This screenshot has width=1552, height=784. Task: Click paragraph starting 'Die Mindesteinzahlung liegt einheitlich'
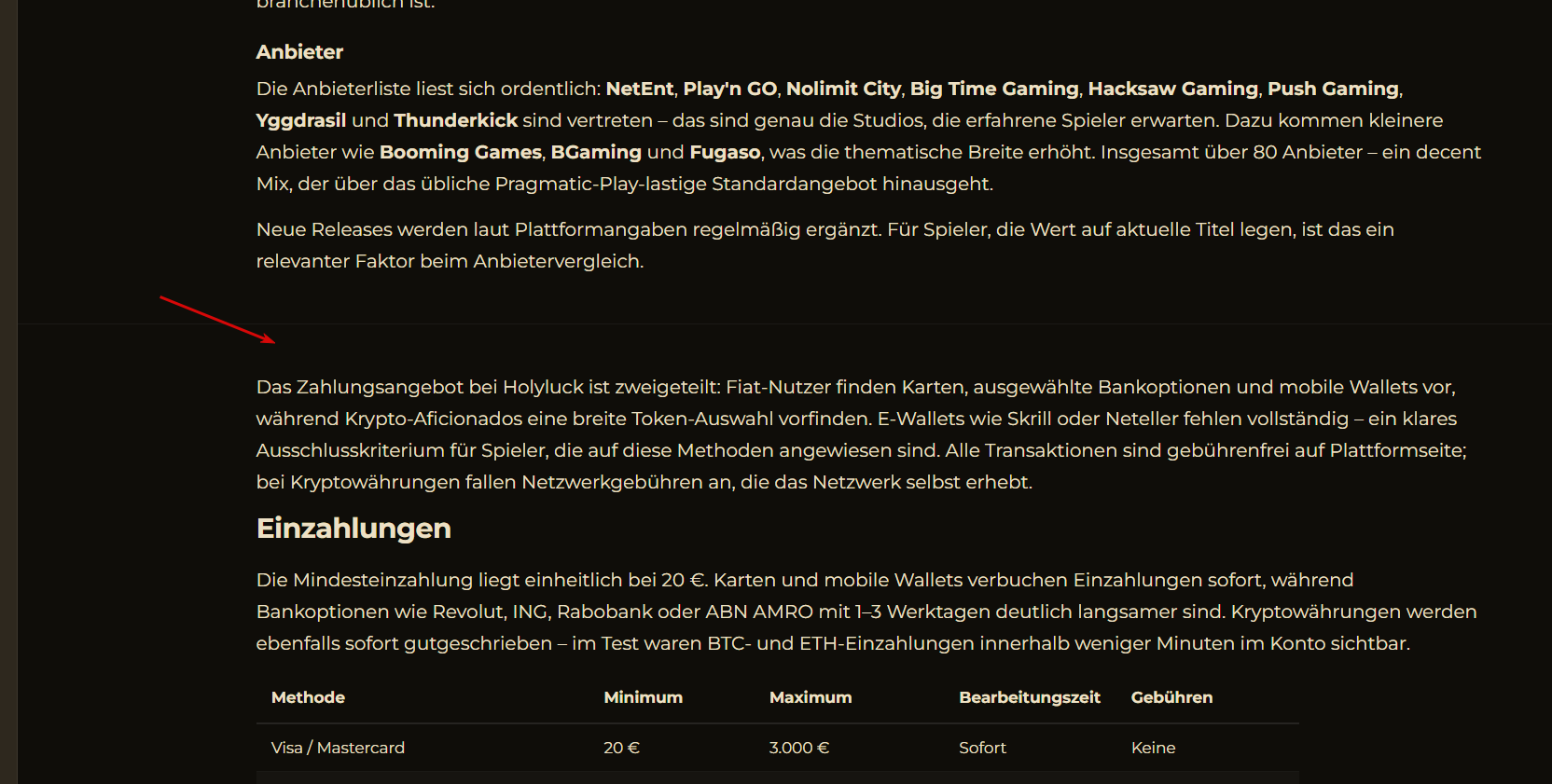[866, 612]
